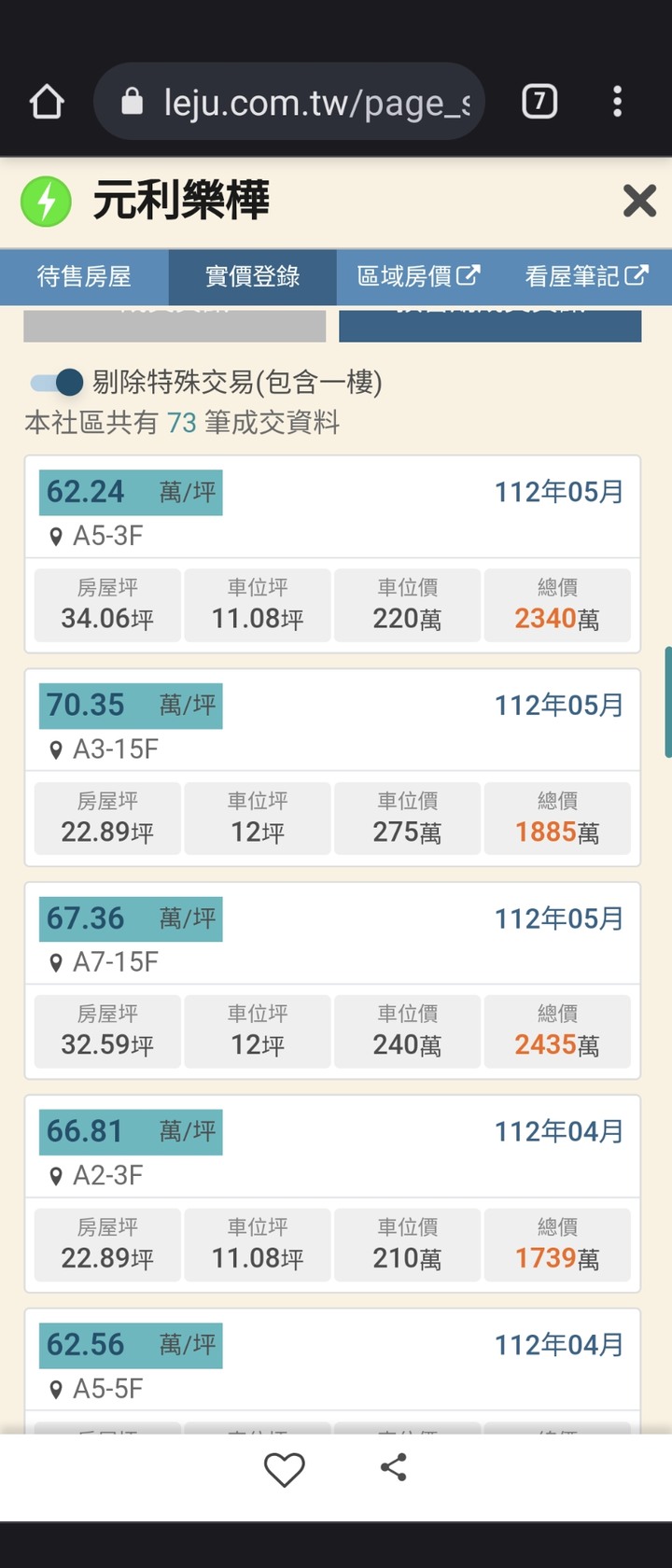Screen dimensions: 672x1568
Task: Tap the green lightning bolt icon
Action: tap(46, 201)
